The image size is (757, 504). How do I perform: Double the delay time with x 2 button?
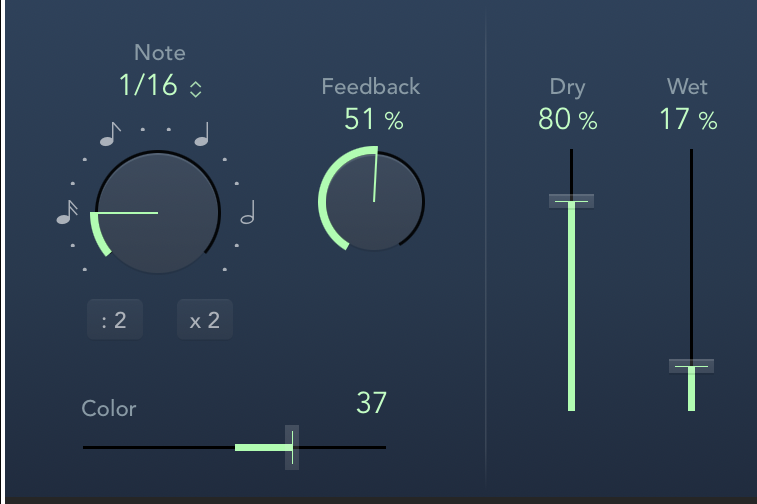[x=205, y=320]
